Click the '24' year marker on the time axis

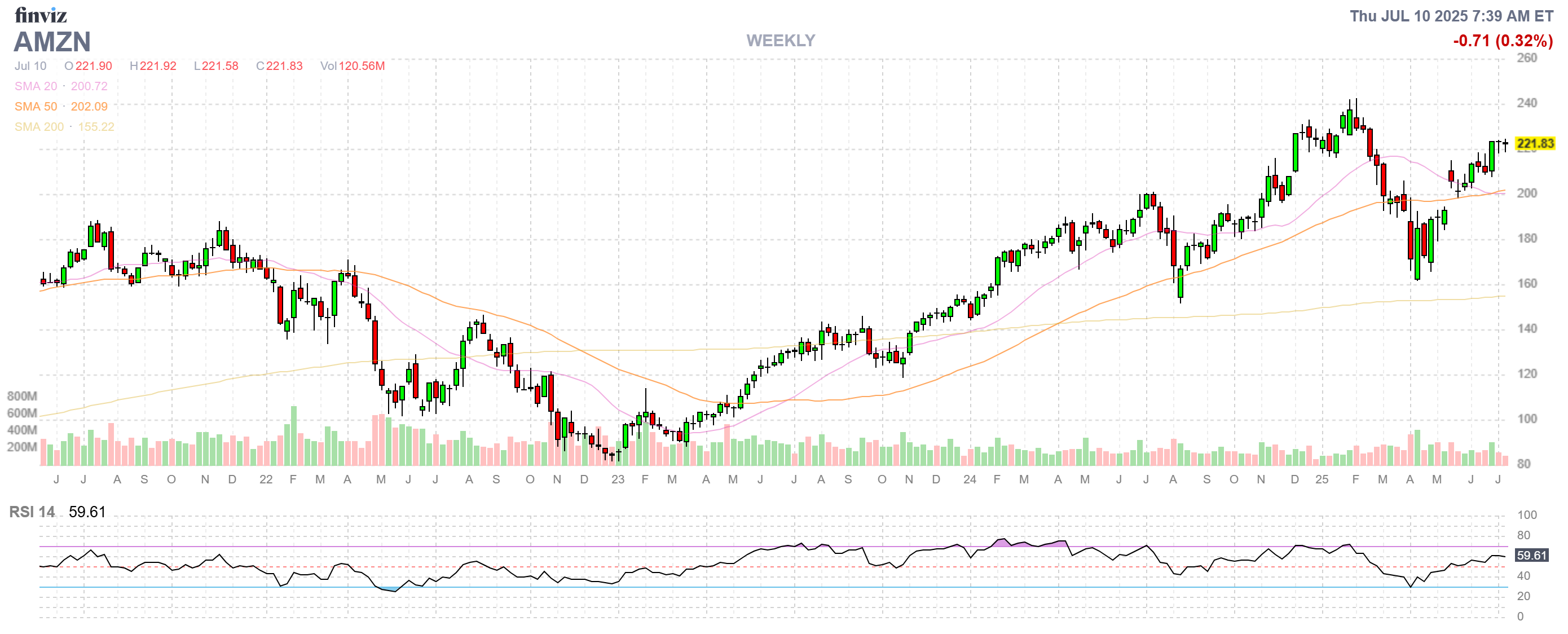click(970, 479)
